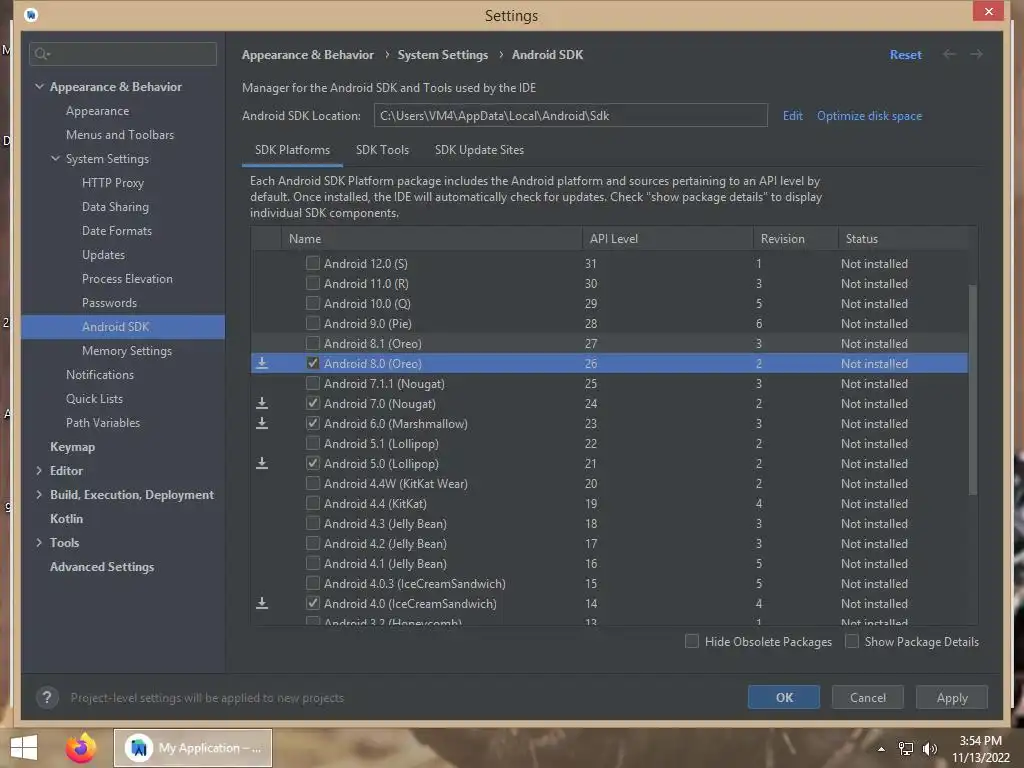
Task: Click the Reset link
Action: pyautogui.click(x=905, y=55)
